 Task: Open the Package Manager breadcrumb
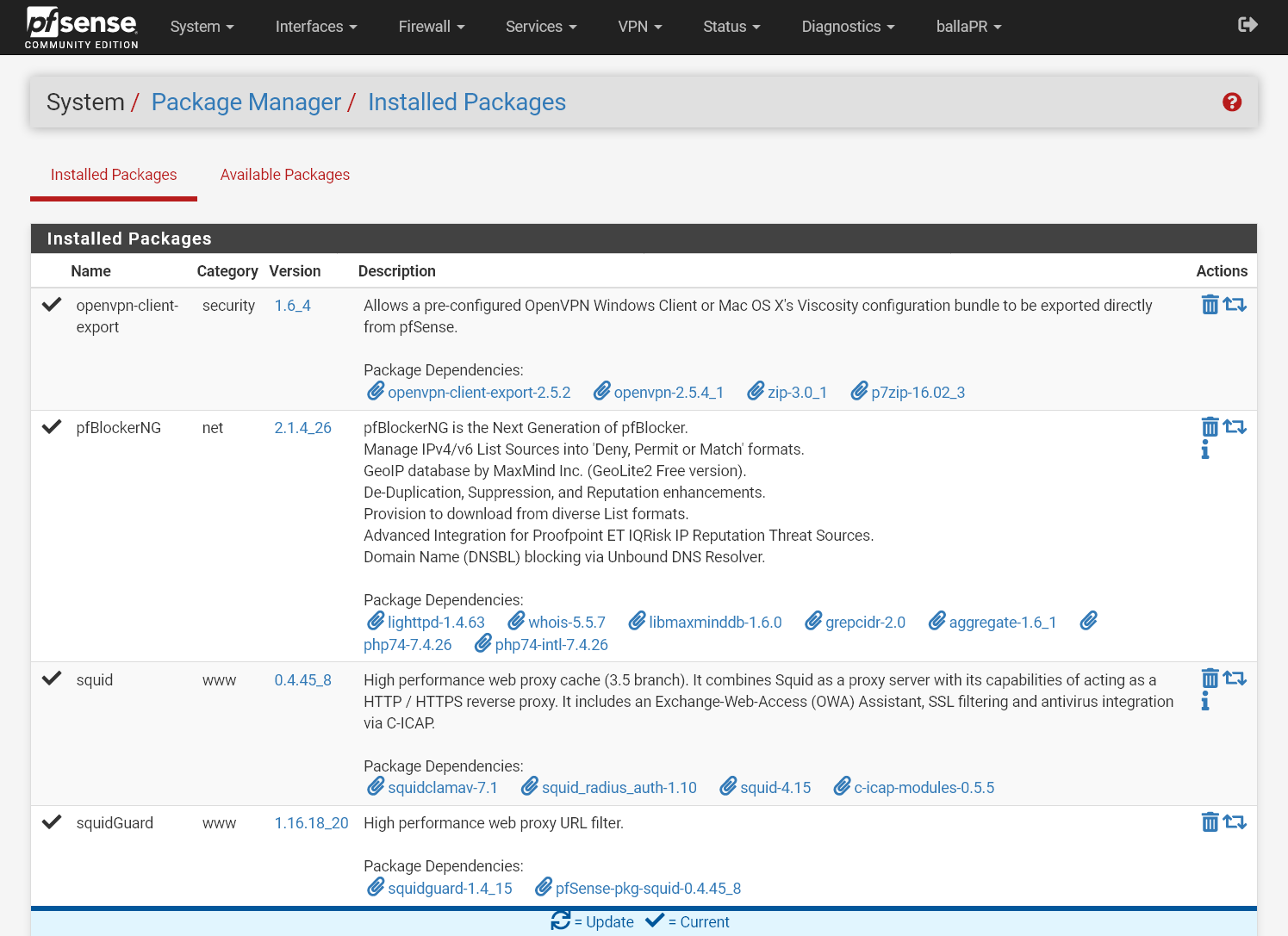[x=246, y=102]
